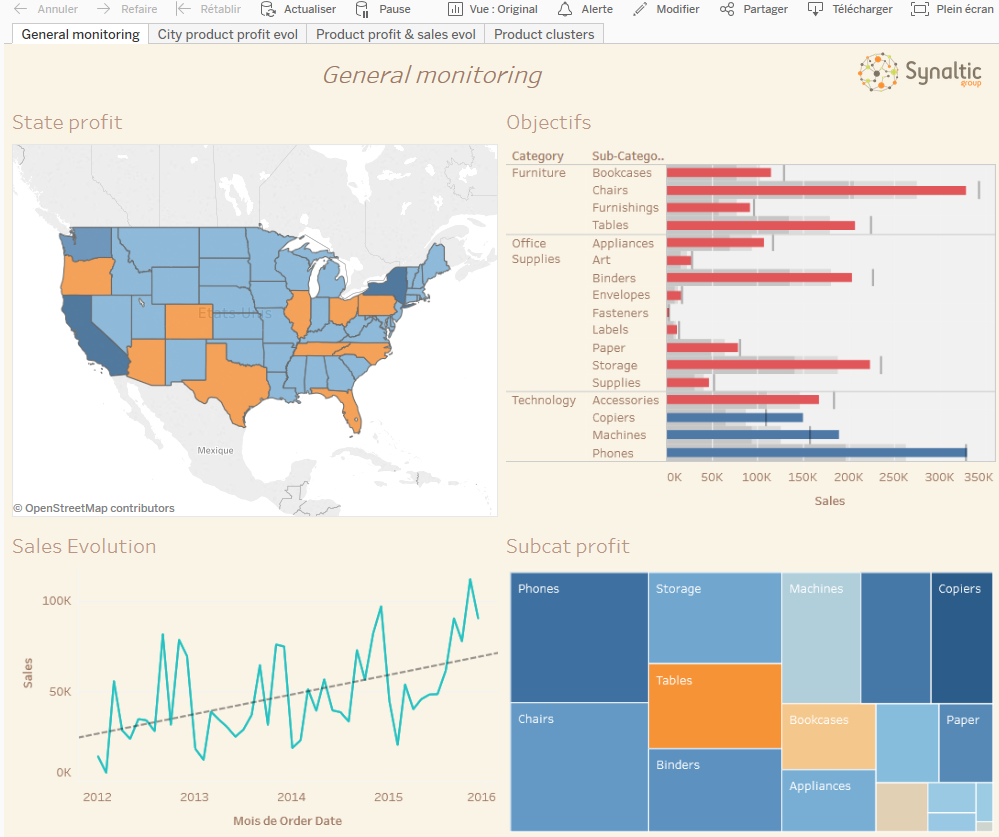Open the Product clusters tab

pyautogui.click(x=544, y=34)
